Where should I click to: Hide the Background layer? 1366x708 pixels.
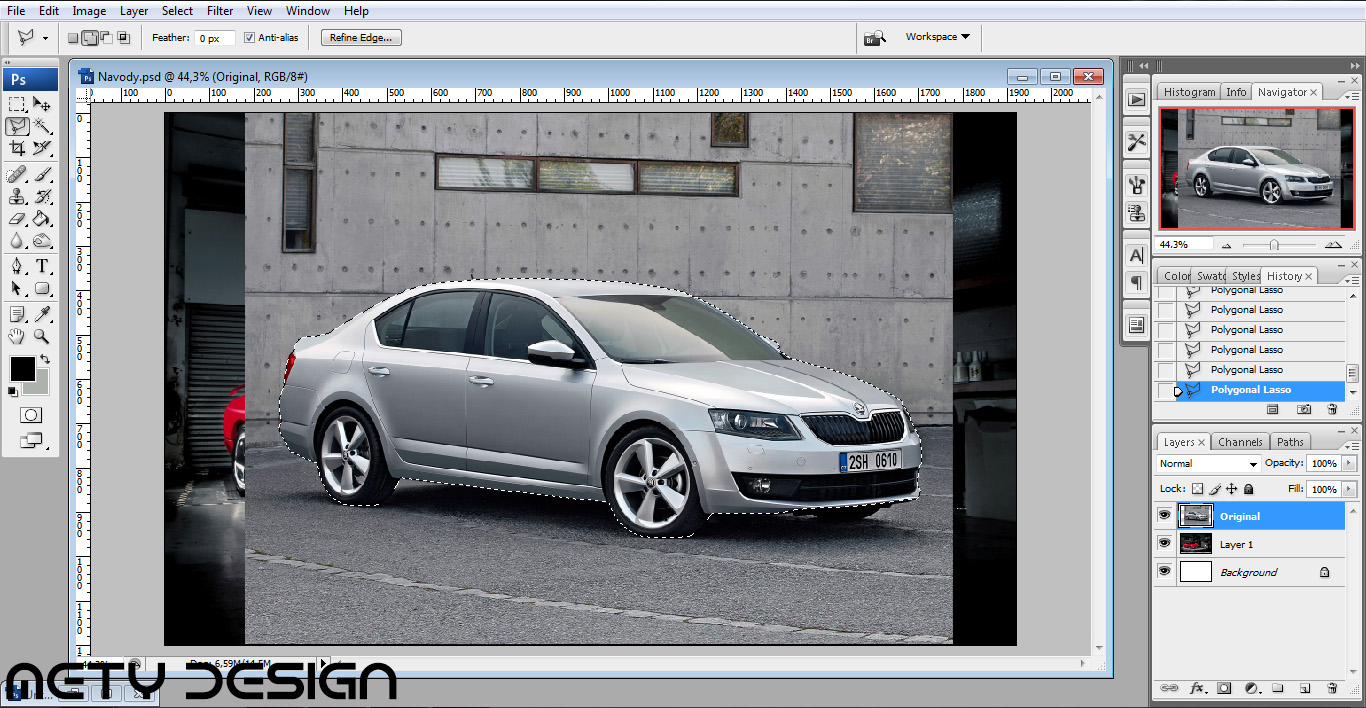point(1164,572)
